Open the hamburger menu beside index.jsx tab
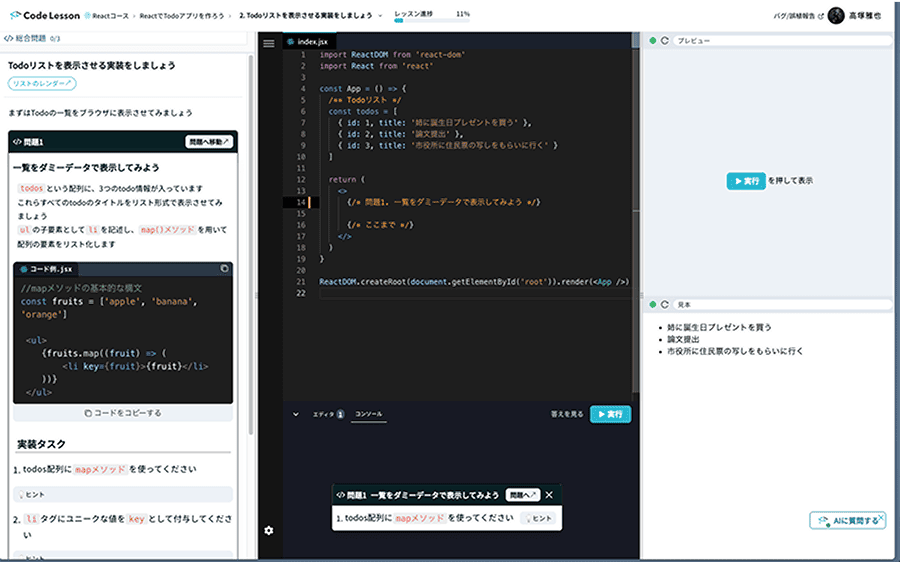The image size is (900, 562). [x=268, y=43]
